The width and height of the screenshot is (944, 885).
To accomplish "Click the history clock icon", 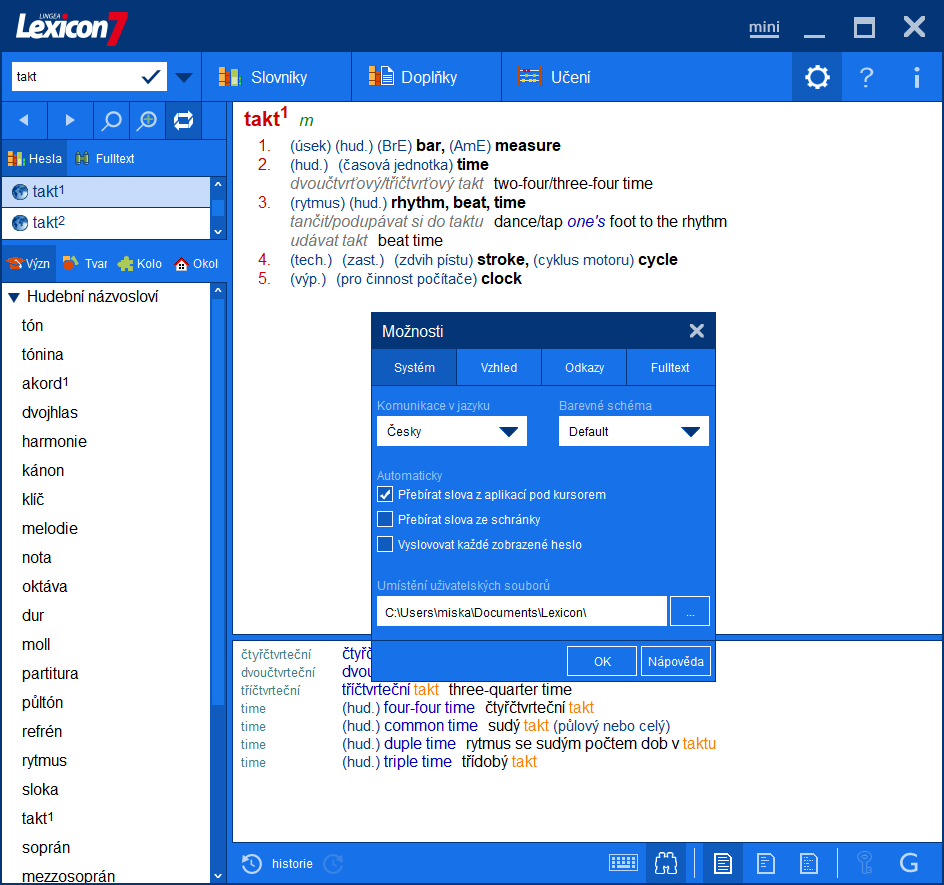I will [x=252, y=864].
